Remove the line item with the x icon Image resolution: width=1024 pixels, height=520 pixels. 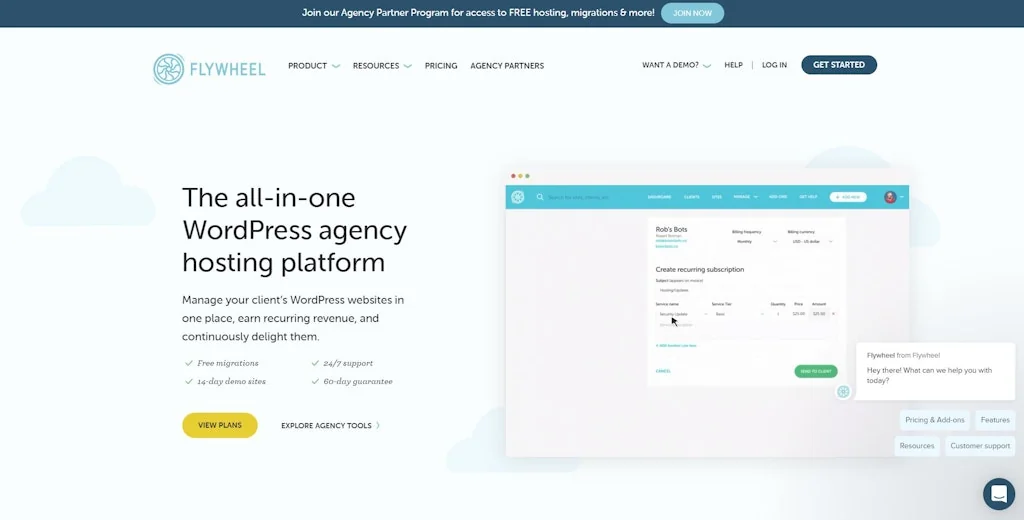click(833, 314)
